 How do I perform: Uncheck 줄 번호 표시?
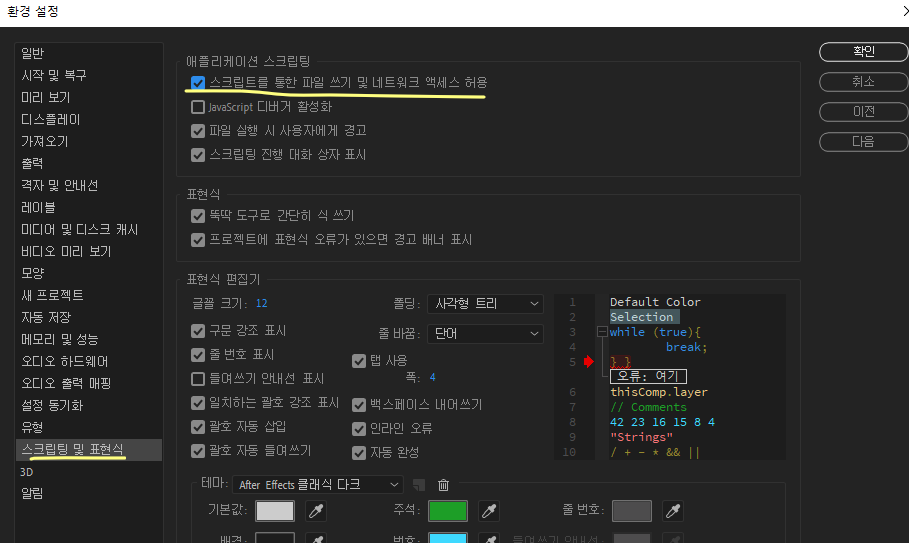[198, 355]
